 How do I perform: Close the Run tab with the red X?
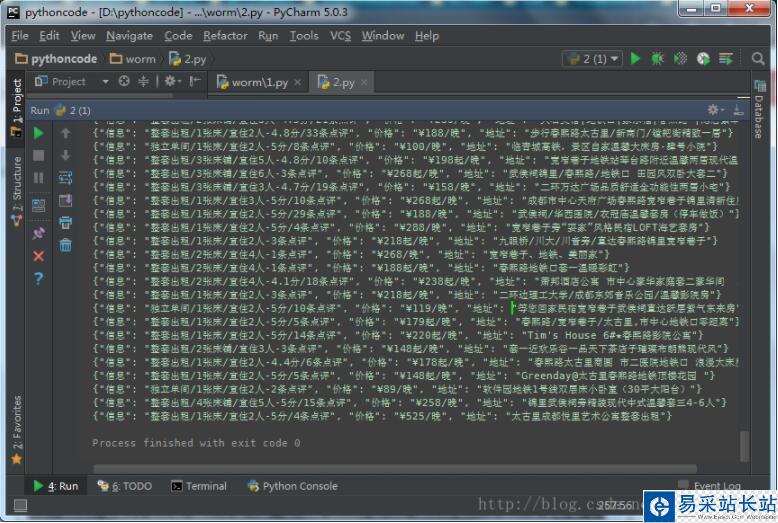[38, 256]
